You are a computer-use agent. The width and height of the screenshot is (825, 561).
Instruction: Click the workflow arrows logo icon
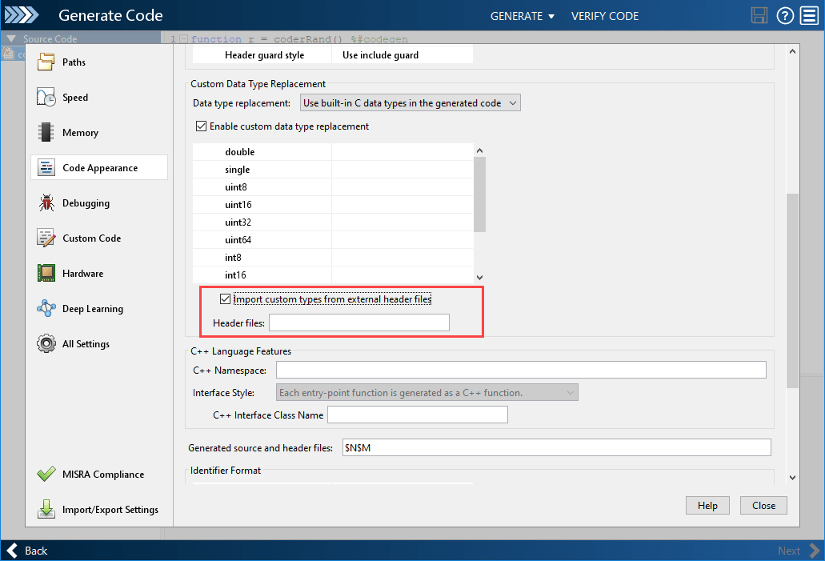point(21,15)
